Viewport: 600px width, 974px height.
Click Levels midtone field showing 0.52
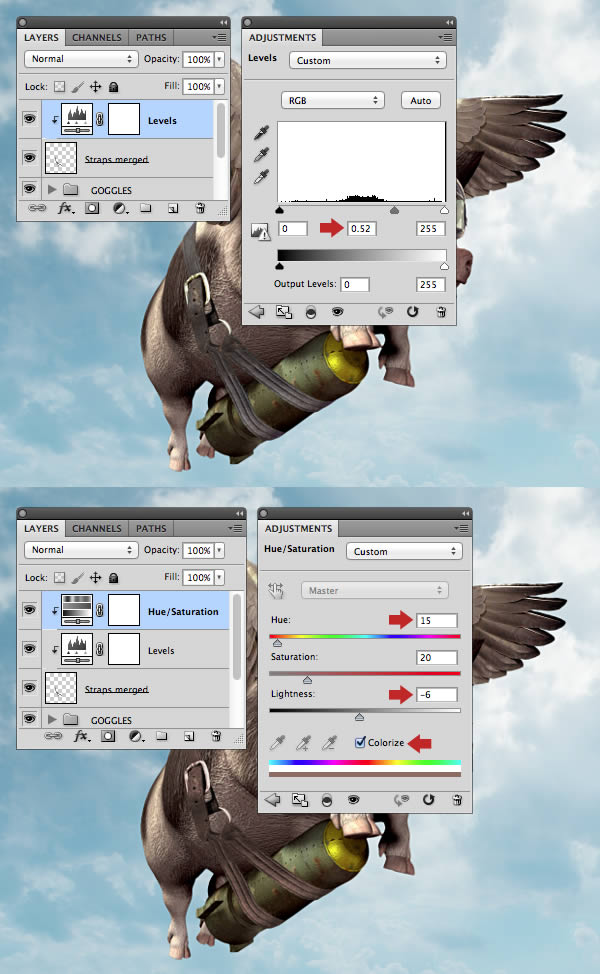pos(361,229)
